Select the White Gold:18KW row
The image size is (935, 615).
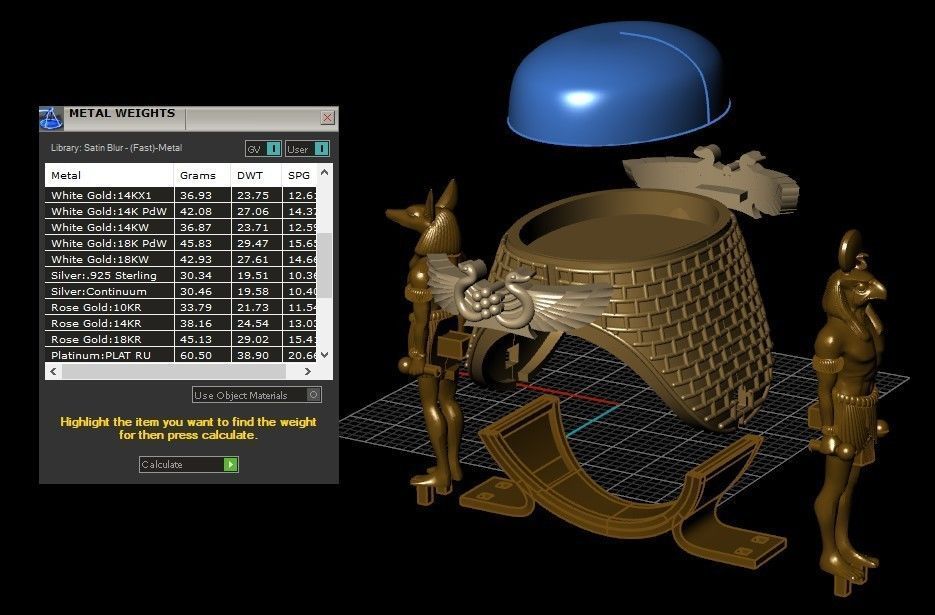pos(181,259)
